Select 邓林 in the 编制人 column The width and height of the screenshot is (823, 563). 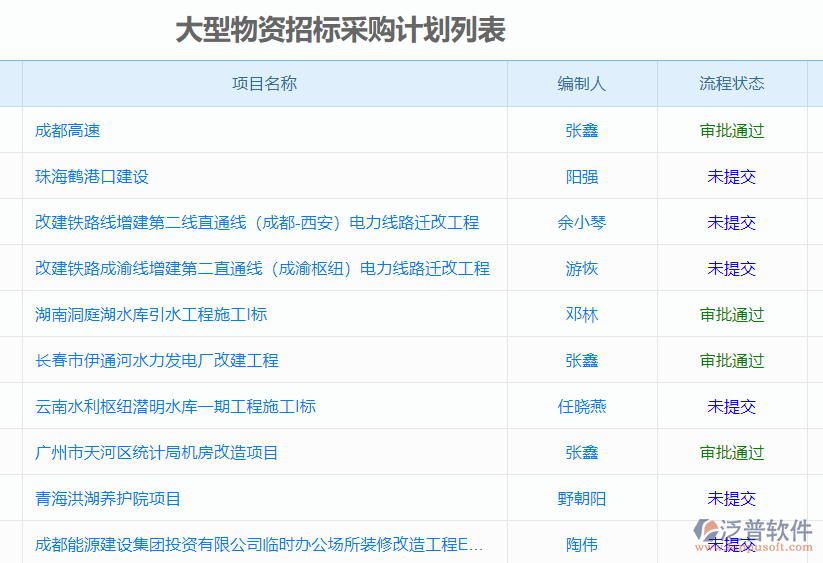click(582, 314)
